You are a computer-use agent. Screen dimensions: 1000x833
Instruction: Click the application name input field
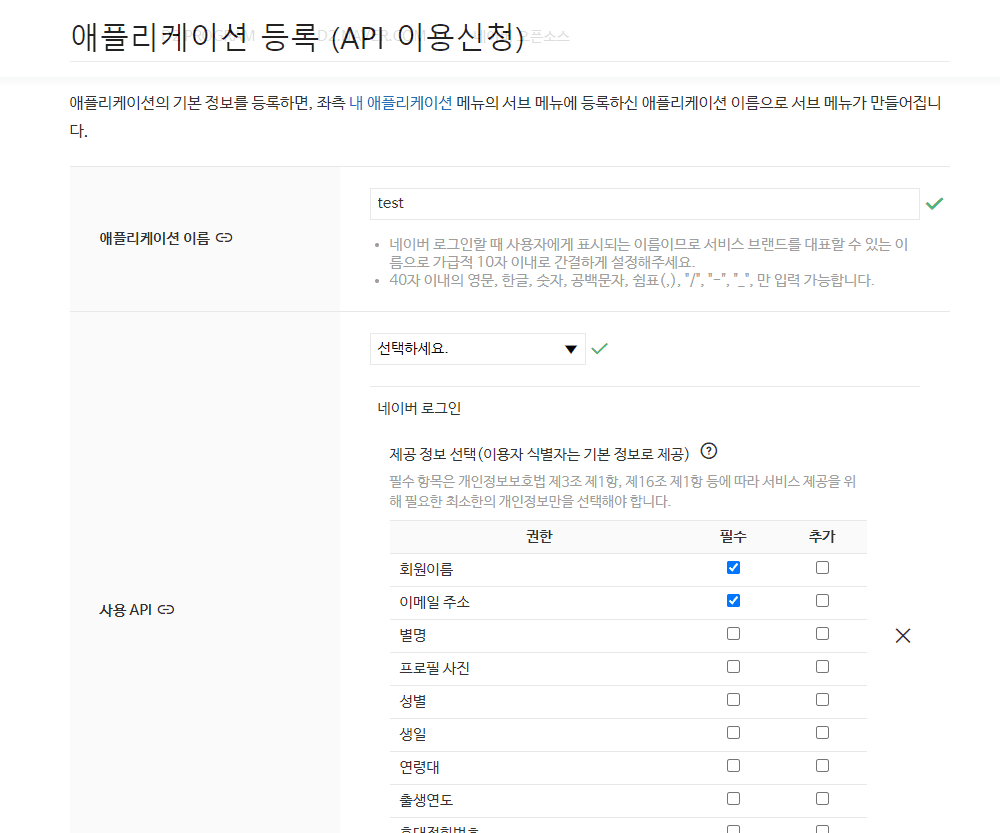pyautogui.click(x=644, y=204)
